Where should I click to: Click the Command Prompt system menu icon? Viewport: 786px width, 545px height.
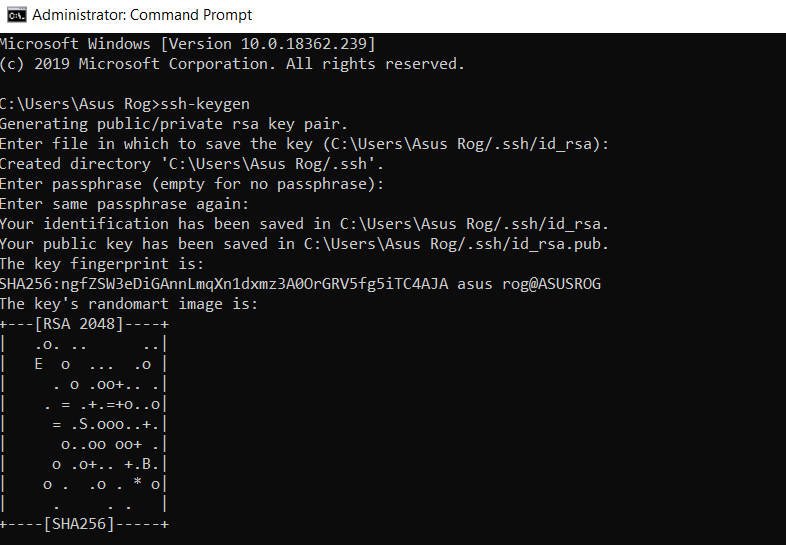(17, 15)
